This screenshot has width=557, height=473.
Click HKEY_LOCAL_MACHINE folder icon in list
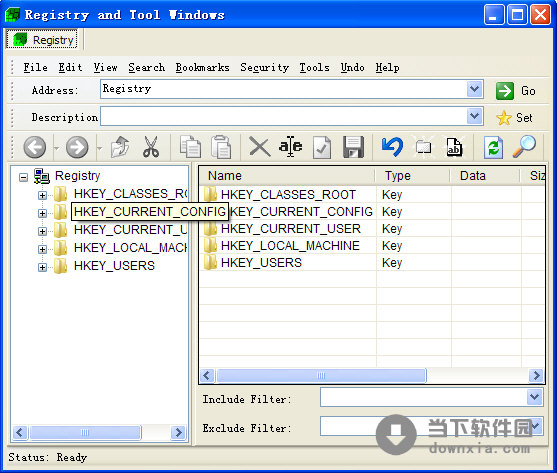point(210,245)
